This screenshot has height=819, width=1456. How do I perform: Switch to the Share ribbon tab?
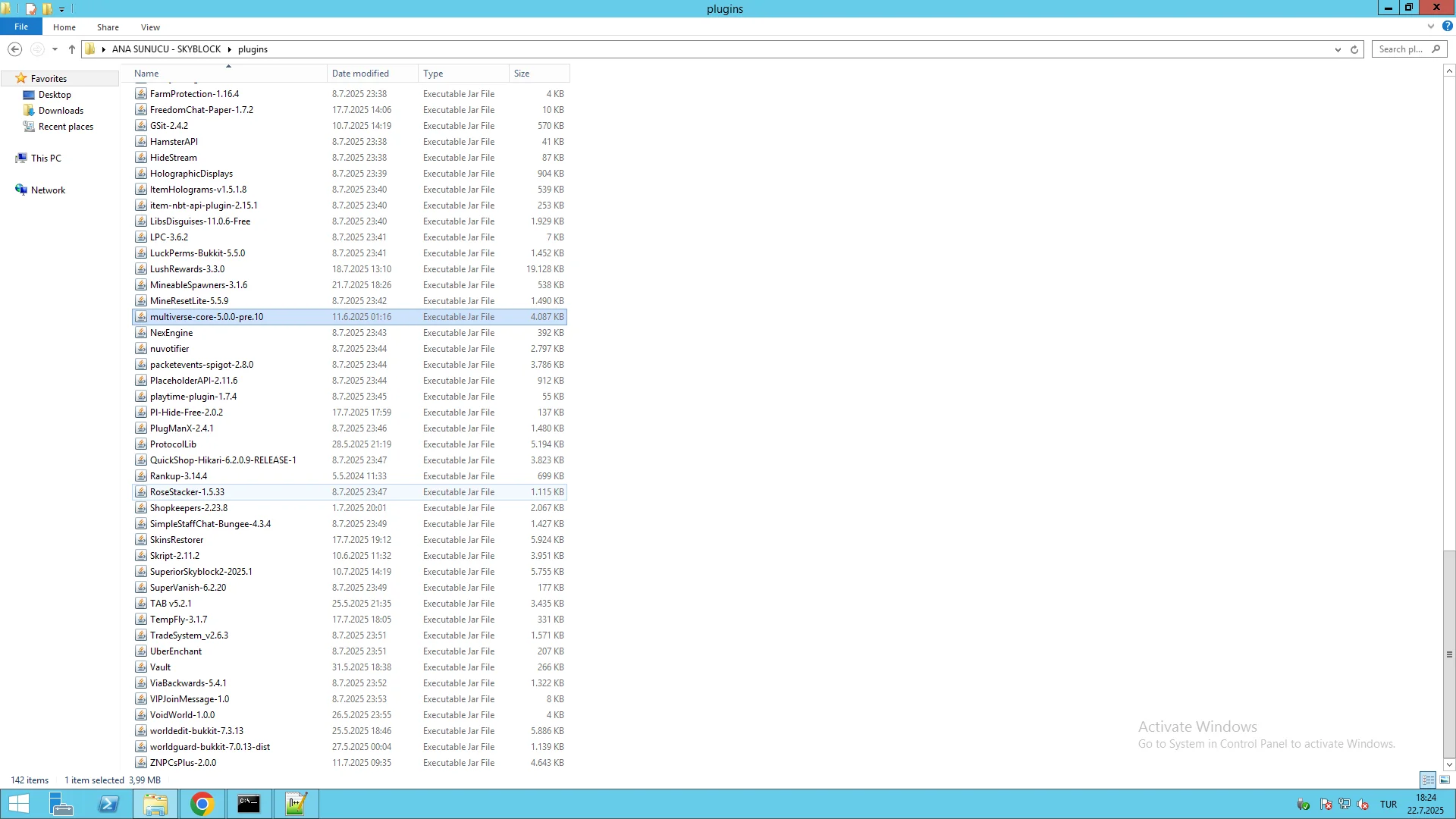coord(108,27)
